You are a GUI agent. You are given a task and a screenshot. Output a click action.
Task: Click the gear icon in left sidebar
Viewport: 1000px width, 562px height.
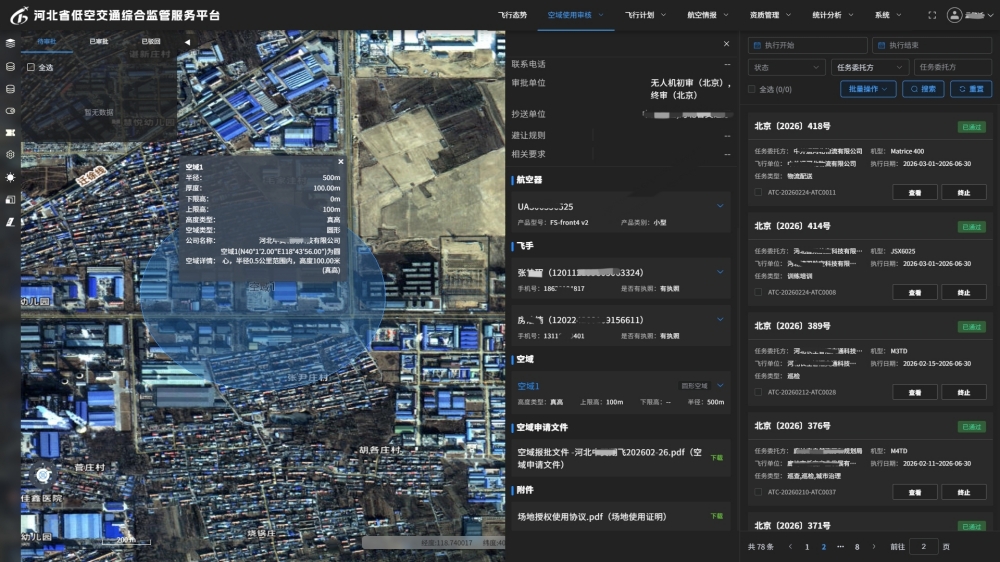pos(10,154)
